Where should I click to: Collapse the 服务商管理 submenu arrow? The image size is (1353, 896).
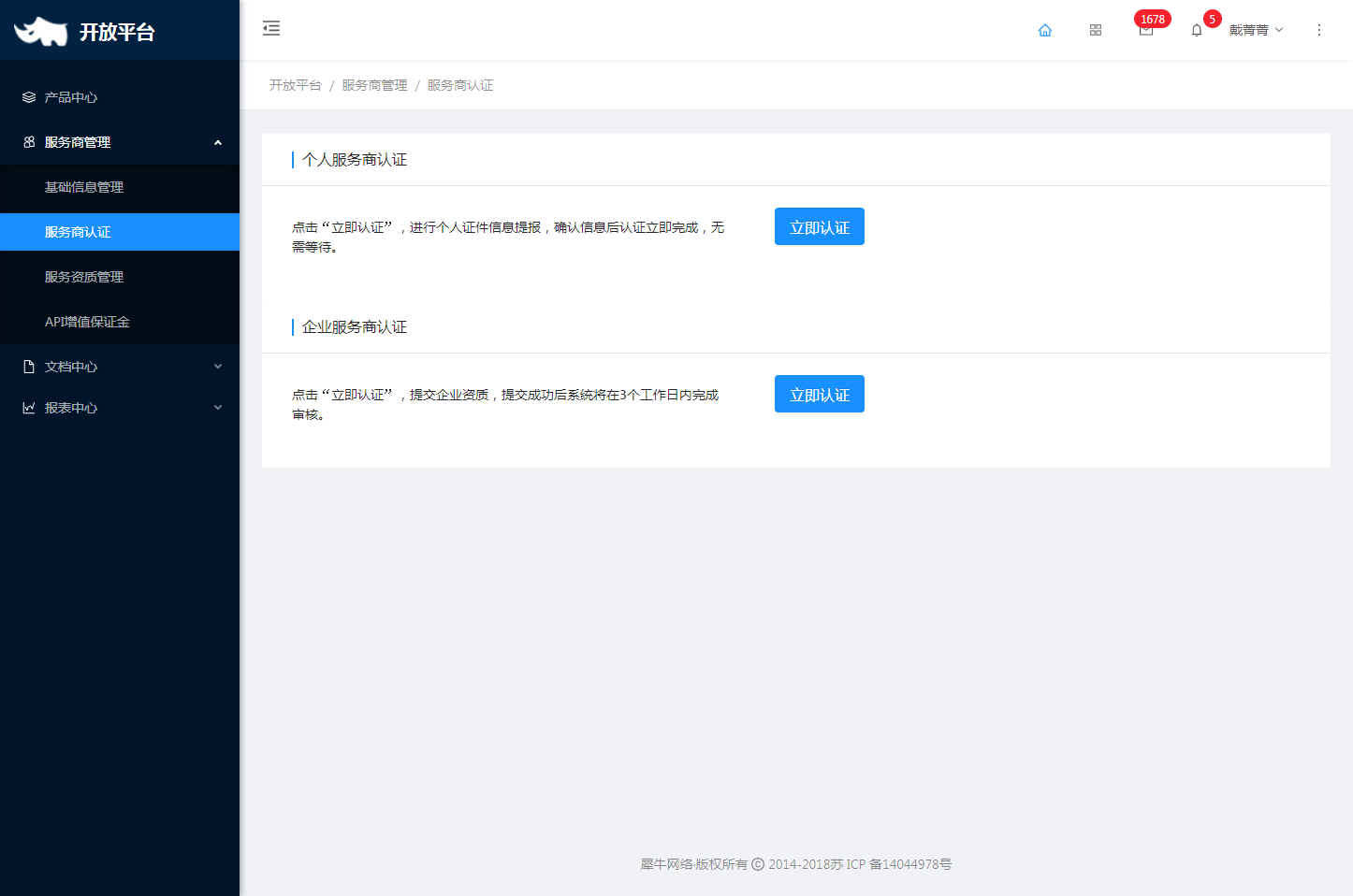click(218, 142)
